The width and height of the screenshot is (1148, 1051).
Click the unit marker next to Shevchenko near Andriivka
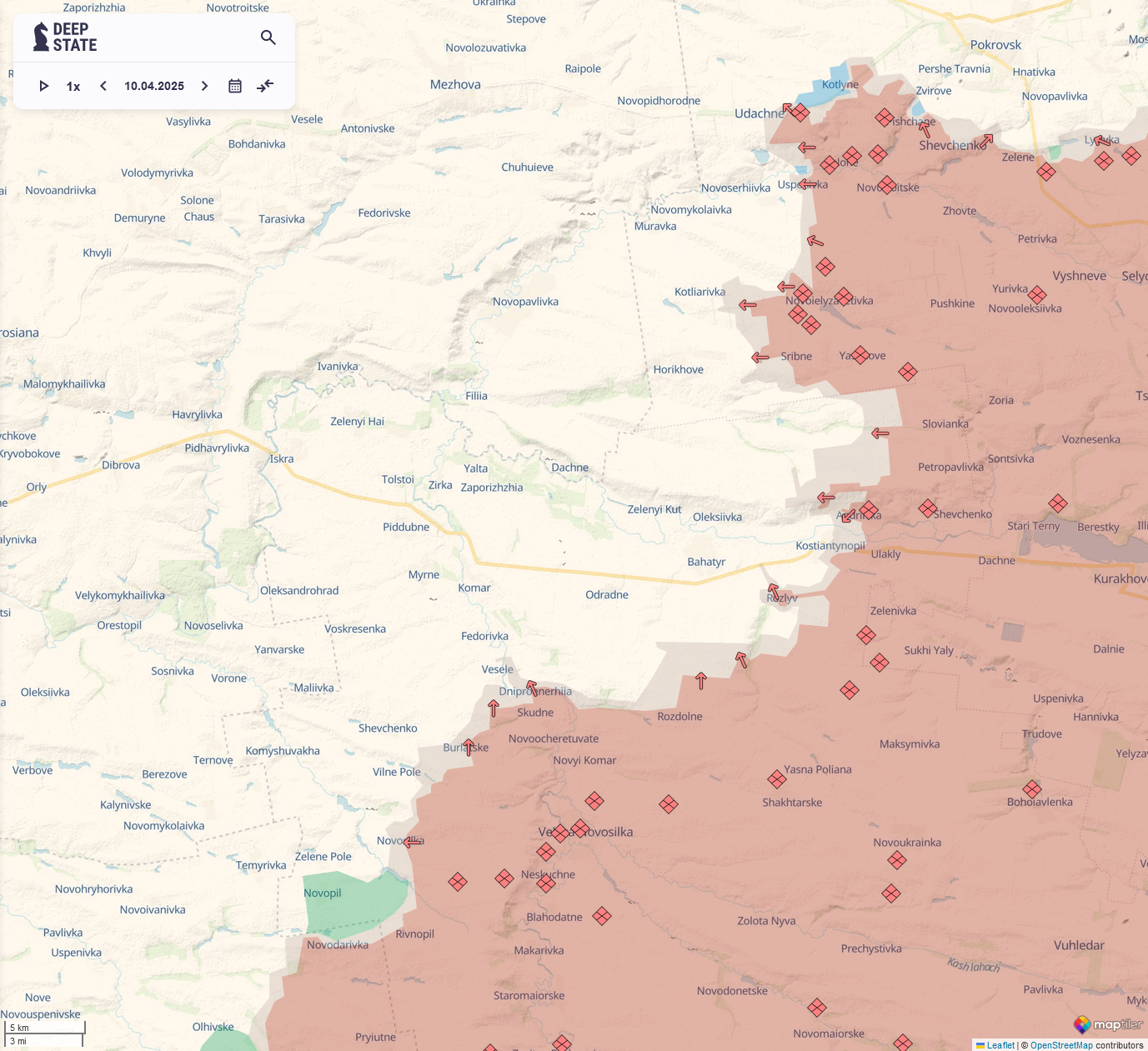click(x=928, y=508)
